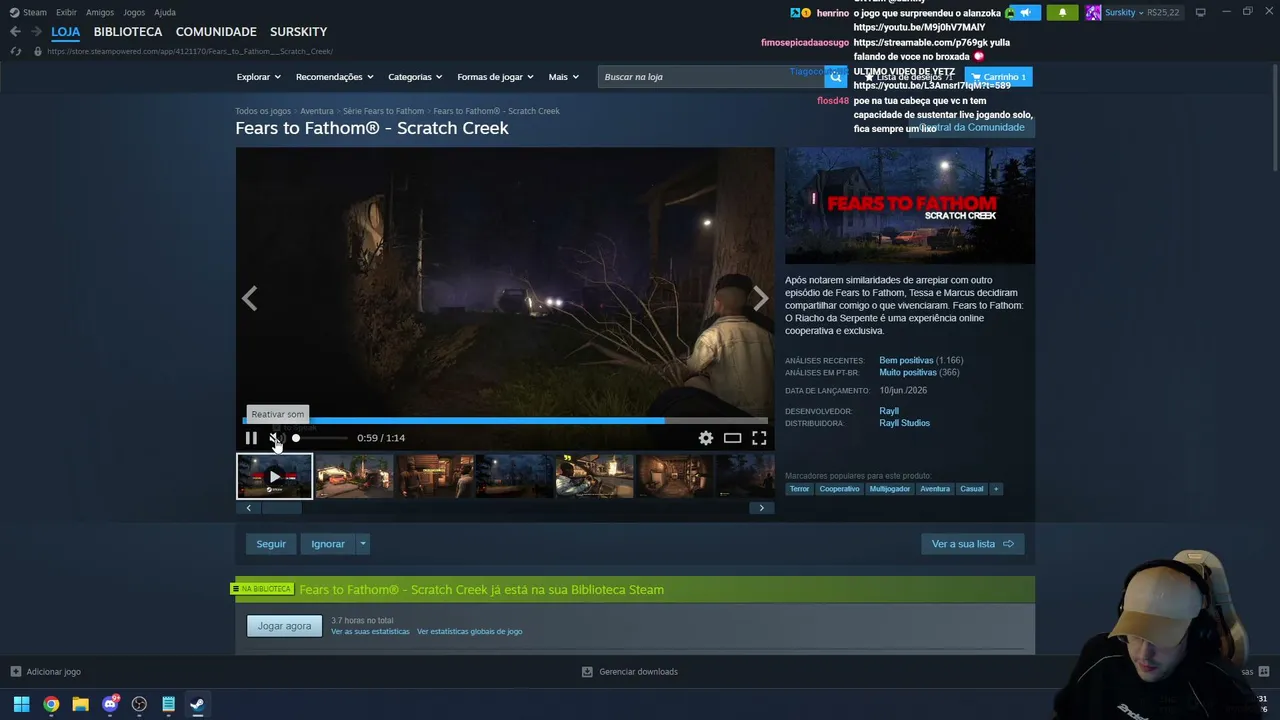This screenshot has height=720, width=1280.
Task: Adjust the trailer volume slider
Action: pyautogui.click(x=320, y=438)
